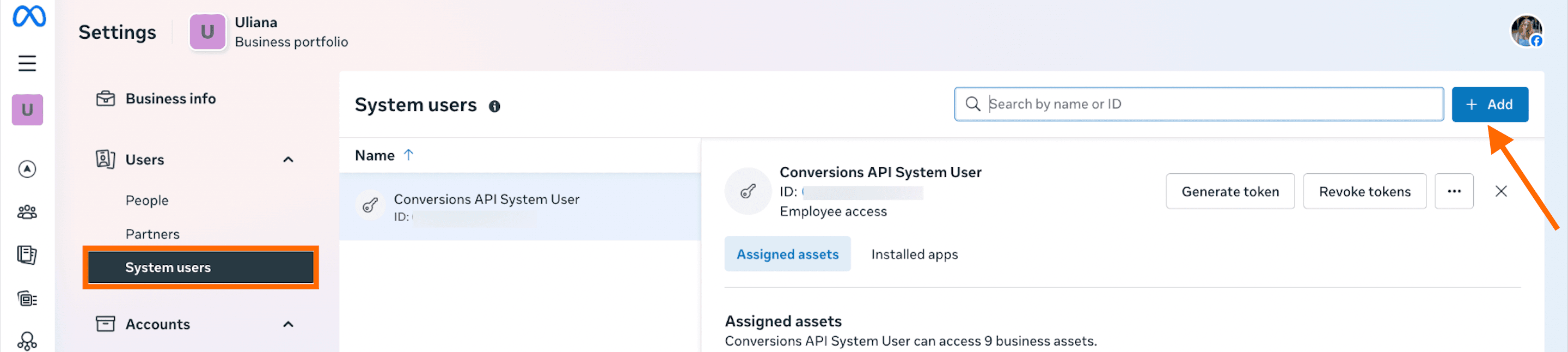The image size is (1568, 352).
Task: Focus the Search by name or ID field
Action: (1198, 104)
